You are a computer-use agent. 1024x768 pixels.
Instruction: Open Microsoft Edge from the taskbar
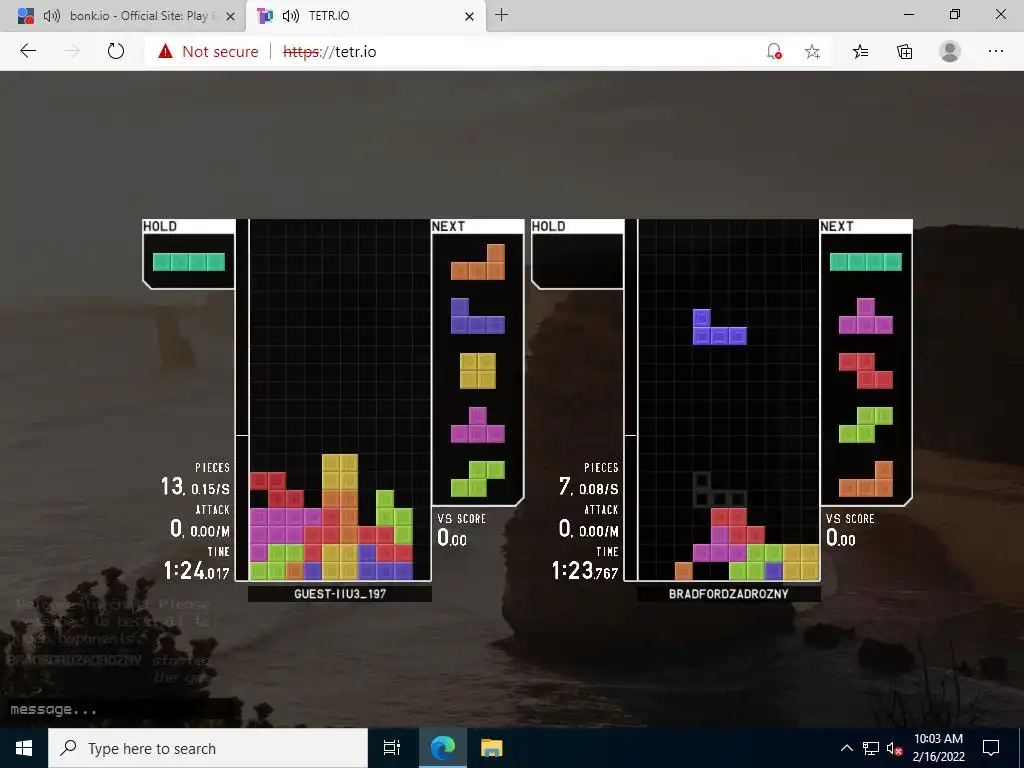coord(442,748)
